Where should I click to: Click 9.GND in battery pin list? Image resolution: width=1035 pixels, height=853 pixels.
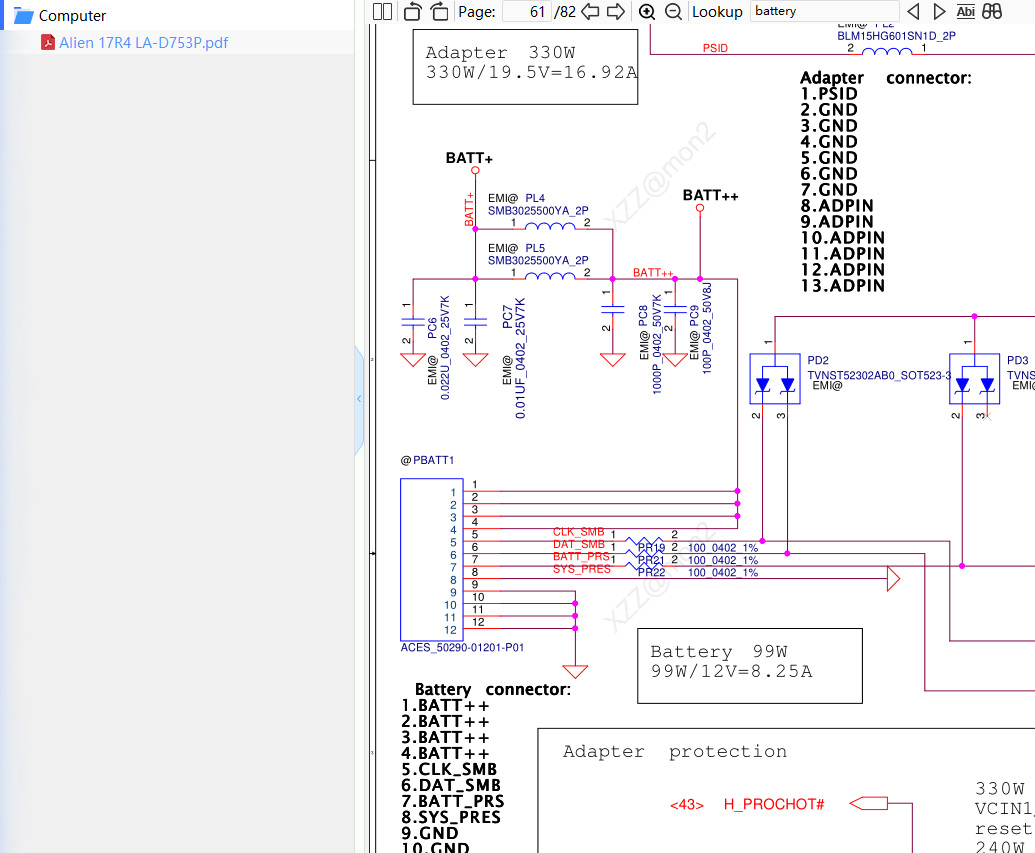430,834
